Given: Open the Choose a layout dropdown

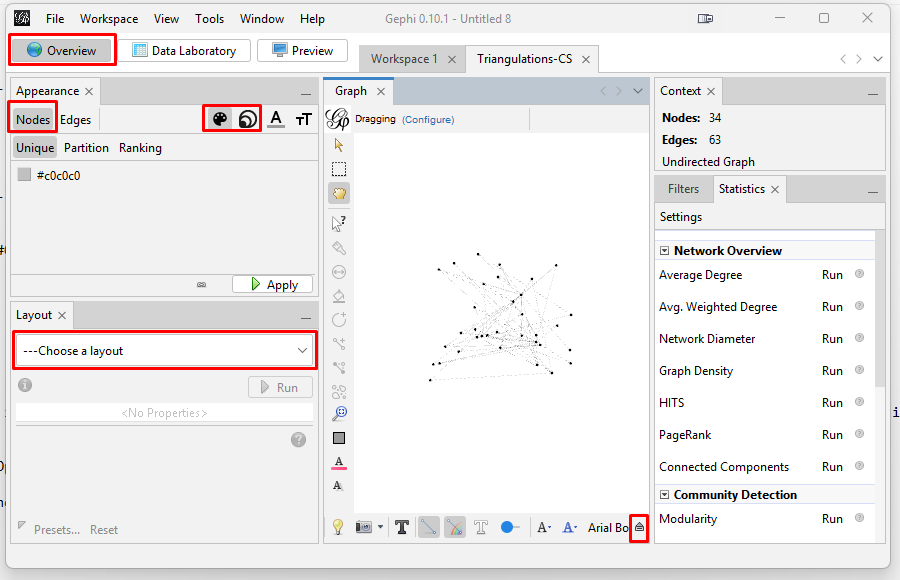Looking at the screenshot, I should (x=164, y=351).
